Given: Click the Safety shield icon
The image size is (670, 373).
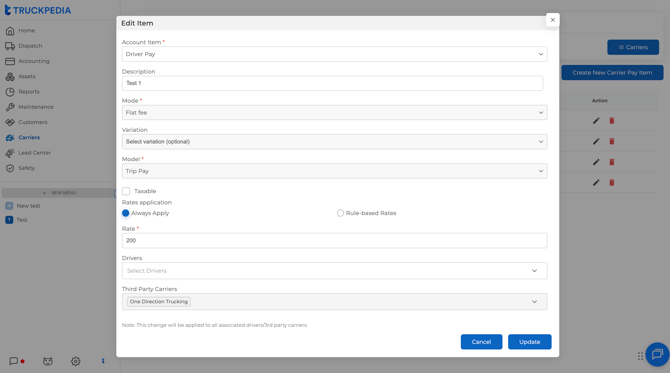Looking at the screenshot, I should pos(10,168).
